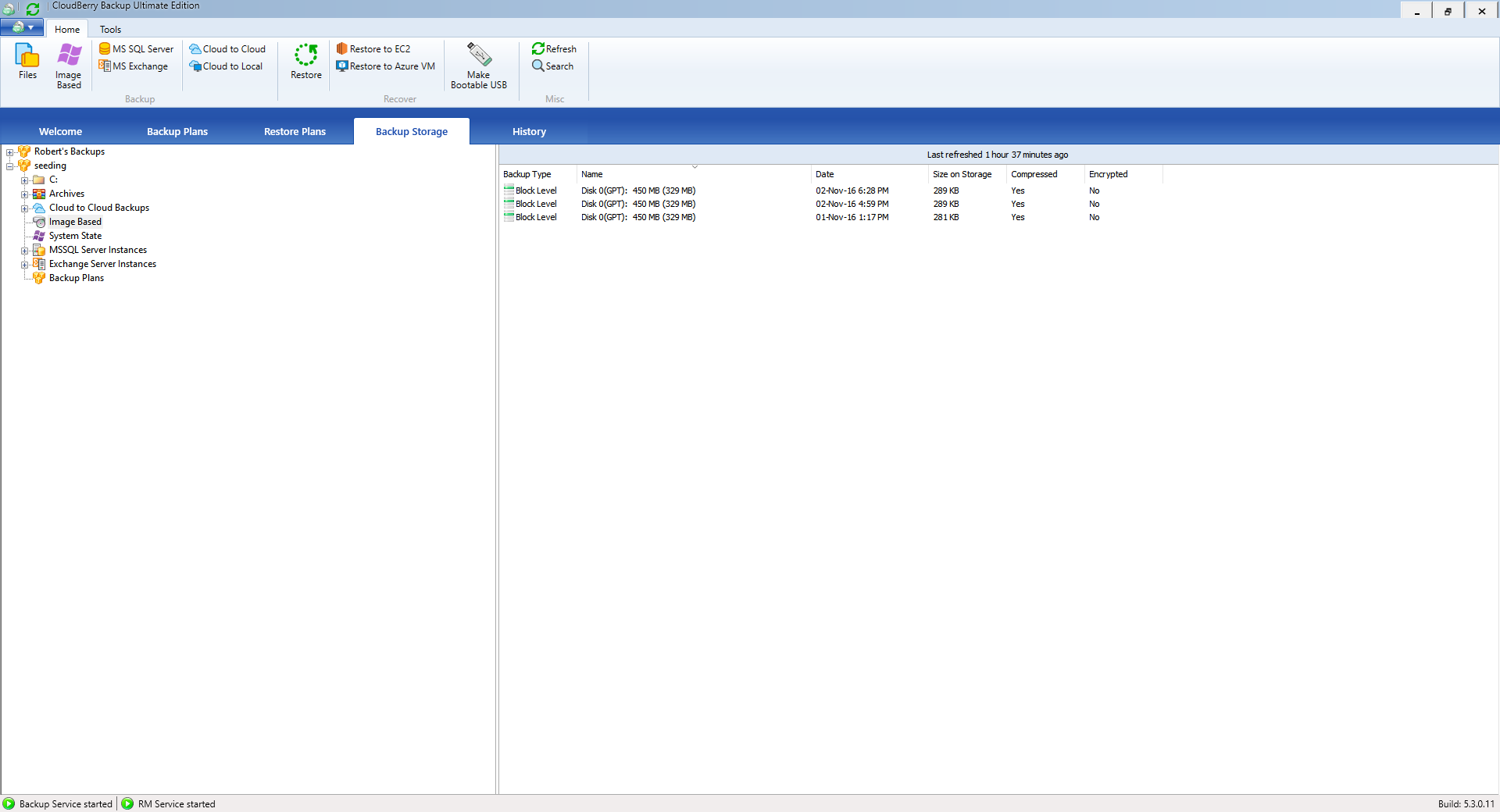Expand Exchange Server Instances node
Image resolution: width=1500 pixels, height=812 pixels.
coord(24,265)
